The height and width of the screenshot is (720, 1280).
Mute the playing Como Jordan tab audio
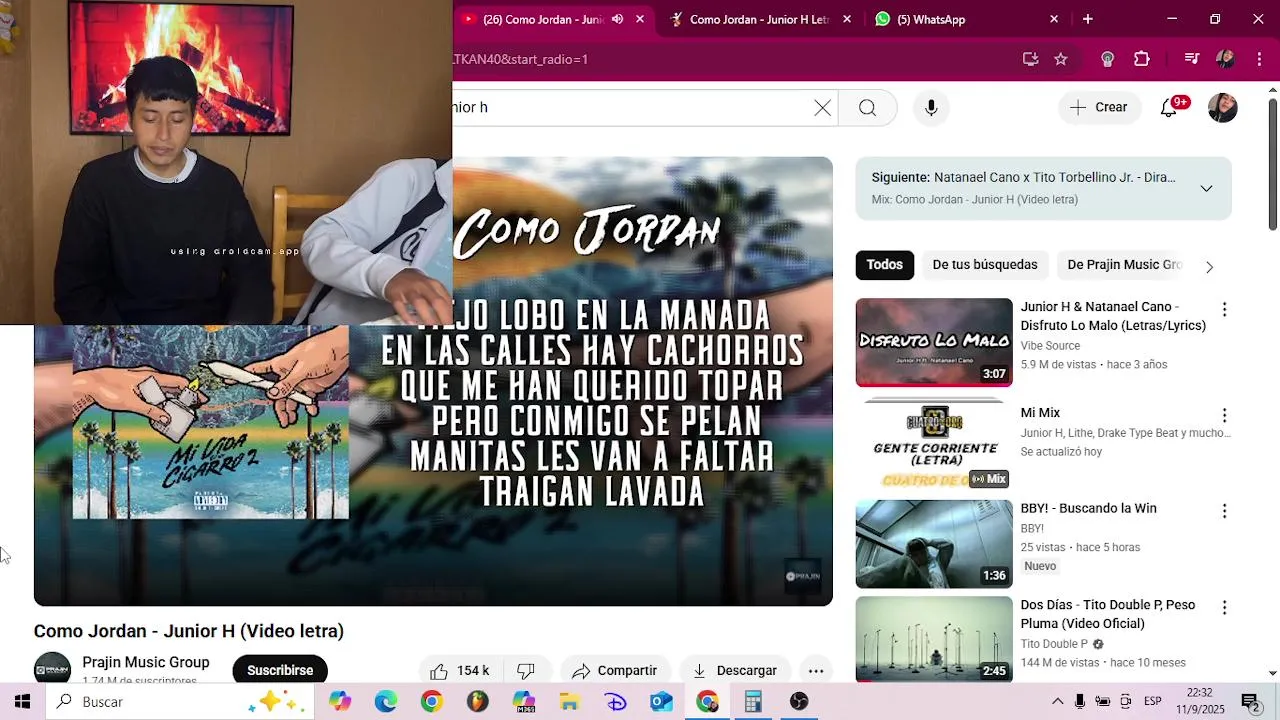(x=617, y=19)
